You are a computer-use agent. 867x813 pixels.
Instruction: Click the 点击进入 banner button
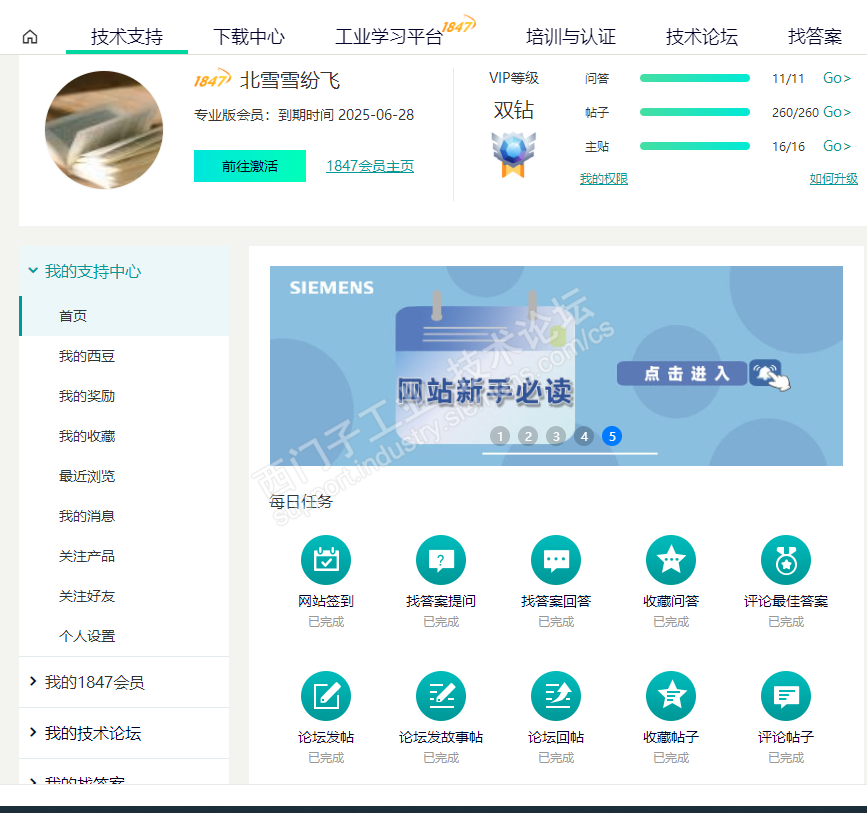[x=682, y=373]
